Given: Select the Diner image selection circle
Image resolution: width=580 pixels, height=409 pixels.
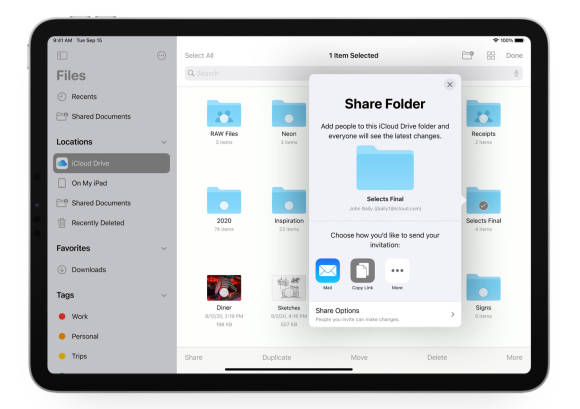Looking at the screenshot, I should click(224, 293).
